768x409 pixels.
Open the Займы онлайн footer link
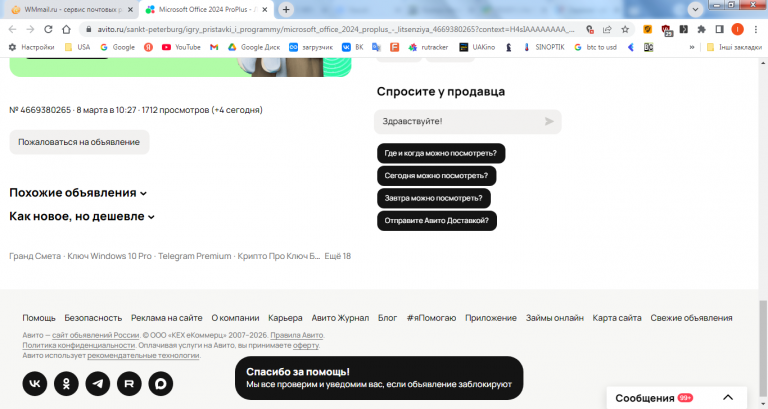click(x=554, y=318)
